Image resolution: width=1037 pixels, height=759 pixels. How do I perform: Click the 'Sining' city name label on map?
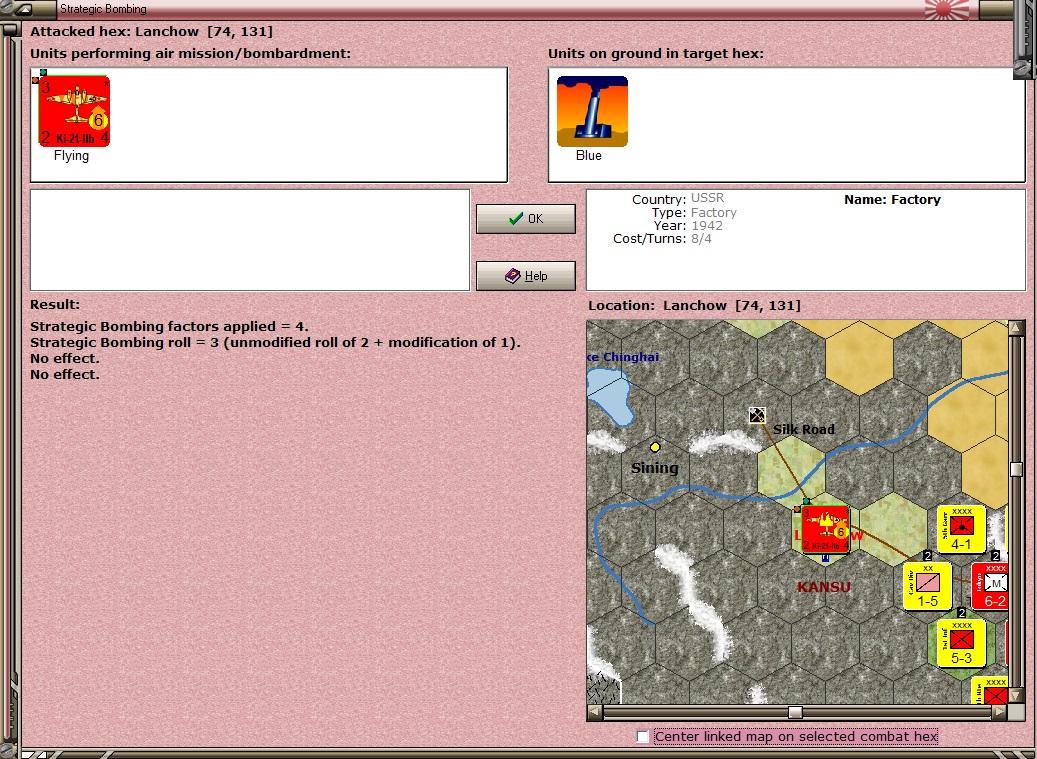click(x=655, y=468)
